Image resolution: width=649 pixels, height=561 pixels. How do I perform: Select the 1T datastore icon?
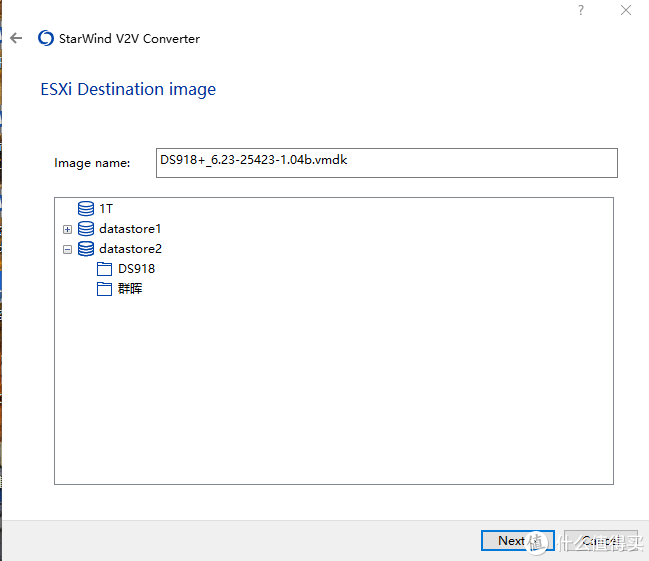point(86,208)
